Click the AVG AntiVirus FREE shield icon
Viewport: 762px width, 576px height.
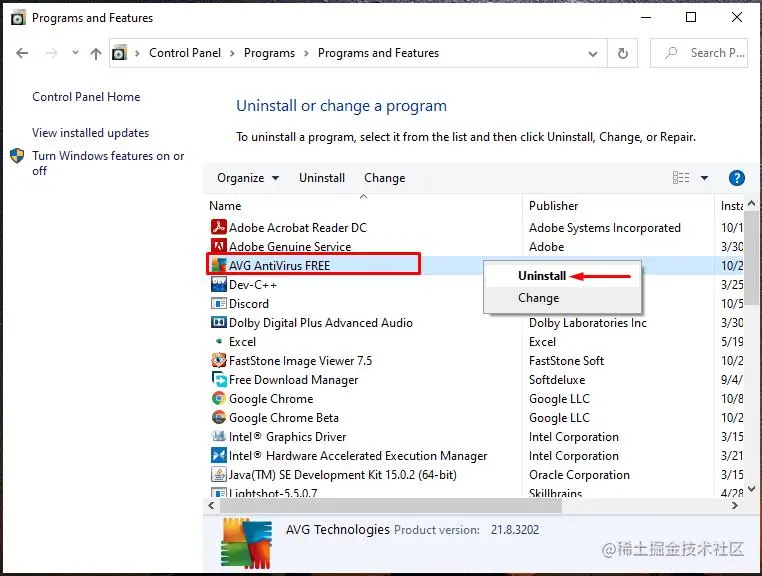click(219, 265)
